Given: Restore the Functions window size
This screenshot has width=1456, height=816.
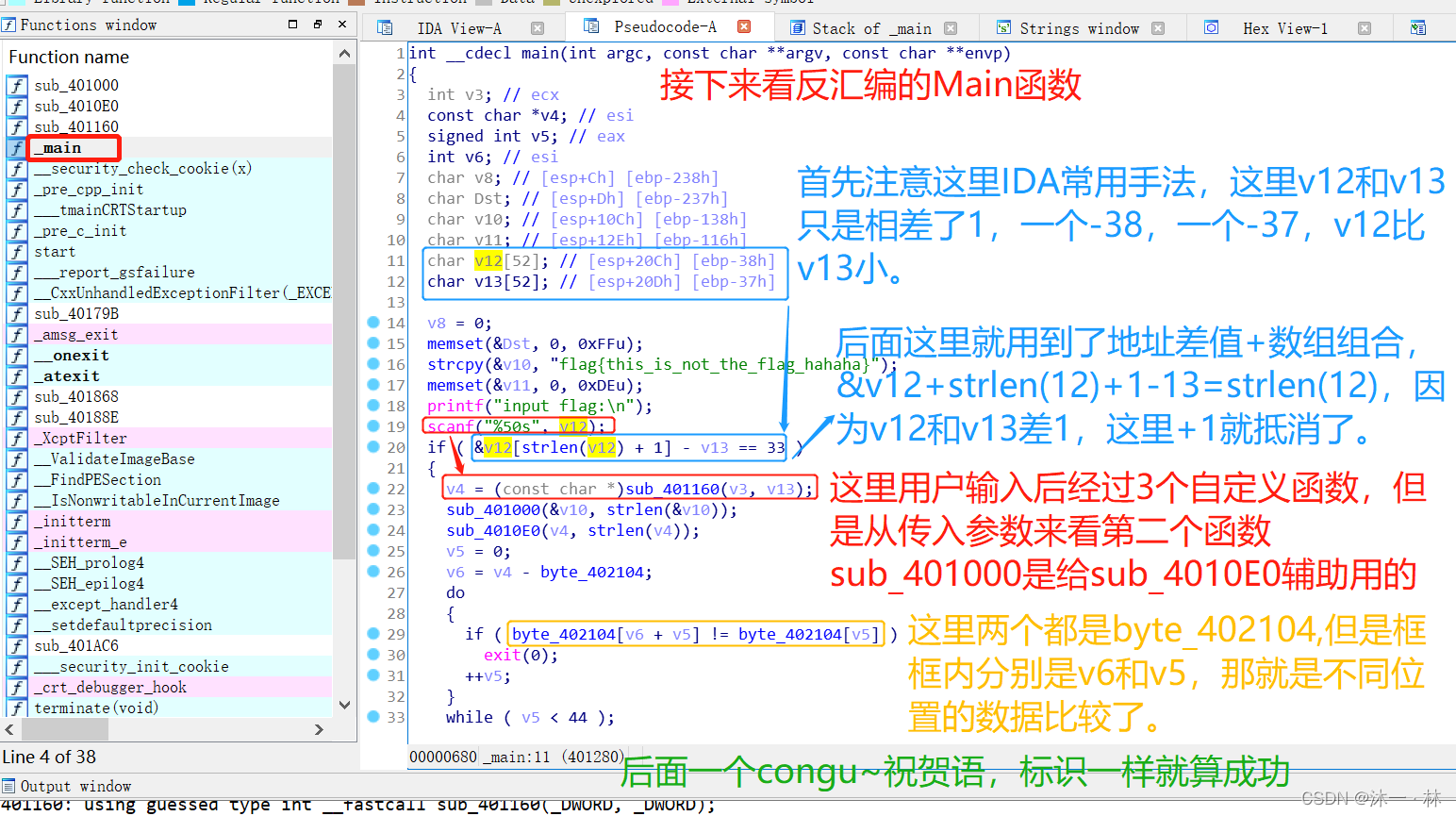Looking at the screenshot, I should point(318,25).
